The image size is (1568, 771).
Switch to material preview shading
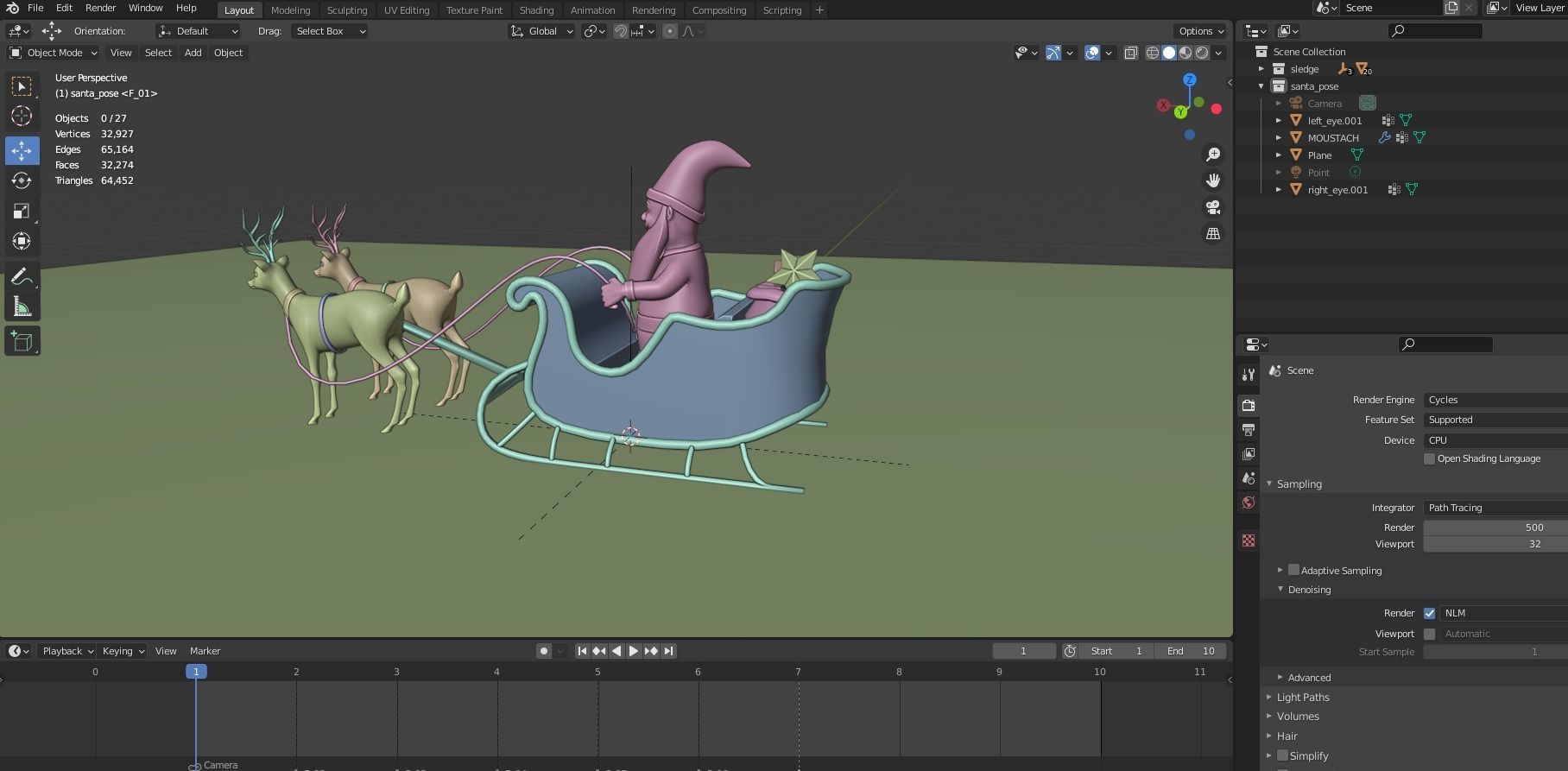click(x=1185, y=53)
